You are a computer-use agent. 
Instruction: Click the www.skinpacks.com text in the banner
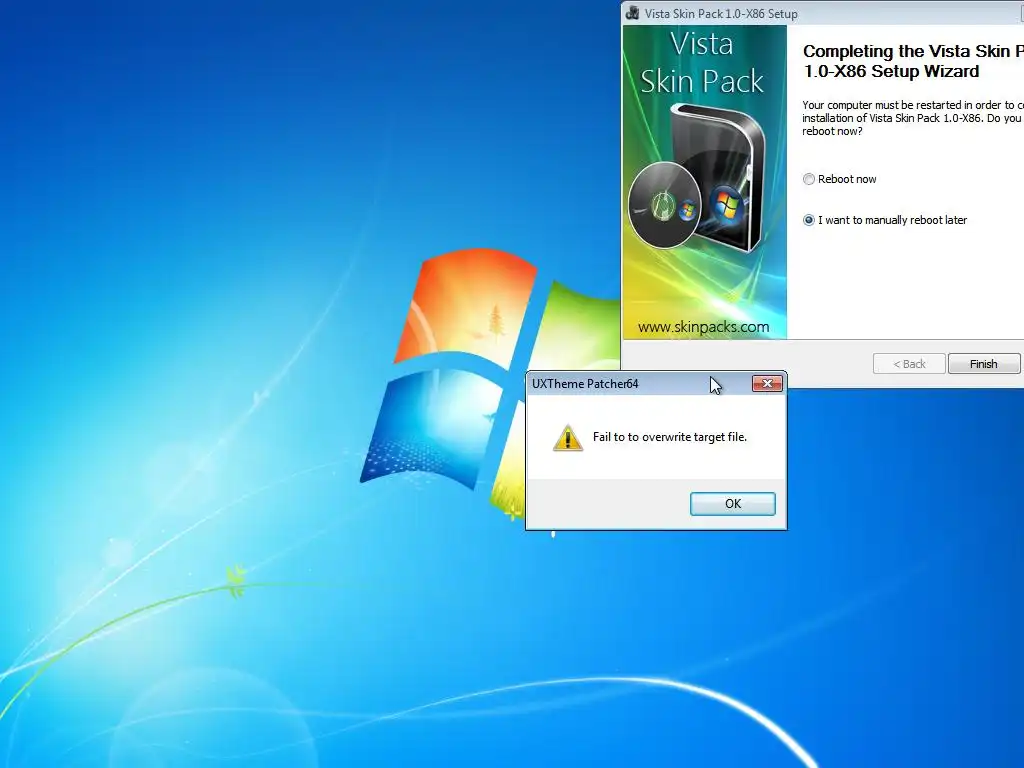703,327
